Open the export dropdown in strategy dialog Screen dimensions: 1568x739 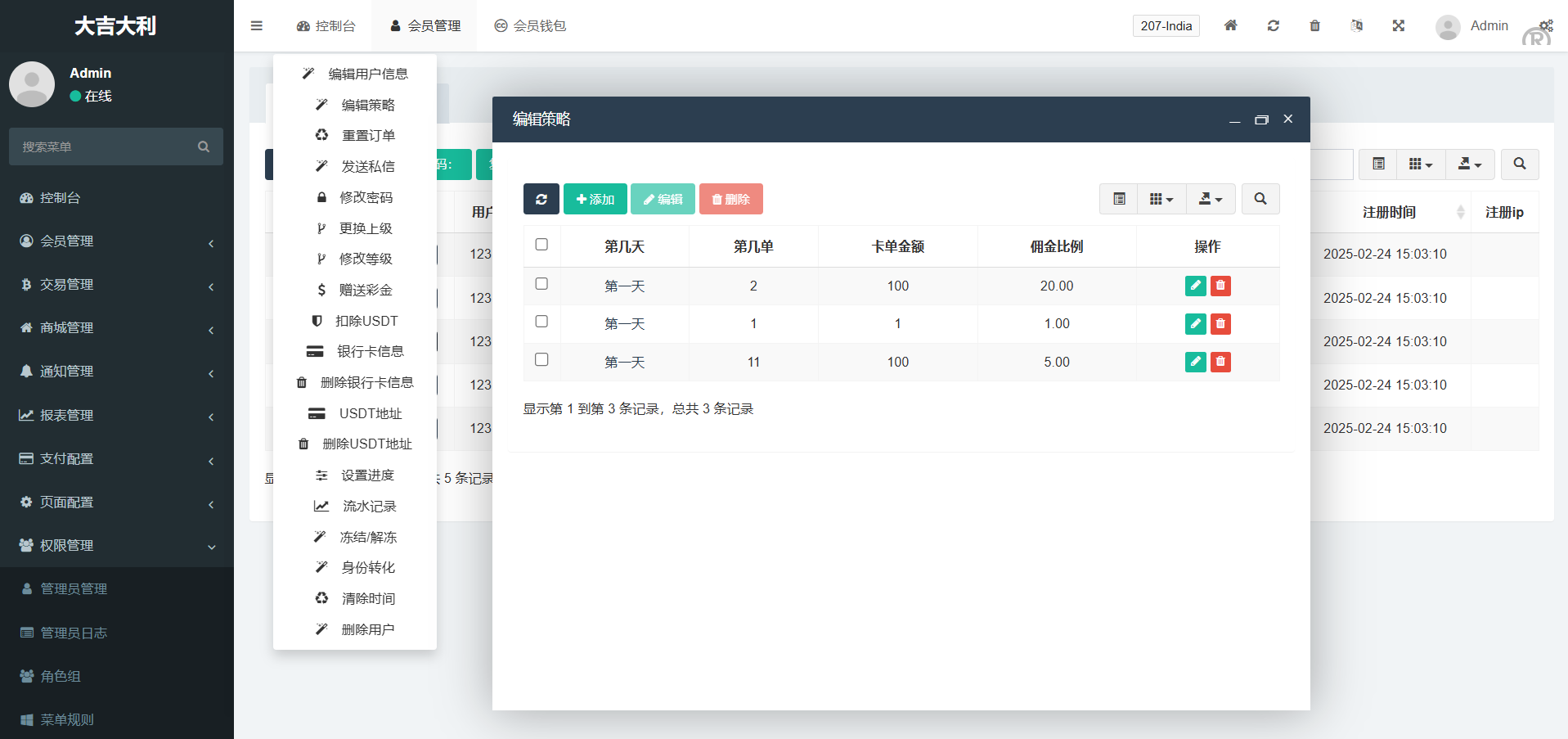pos(1211,199)
